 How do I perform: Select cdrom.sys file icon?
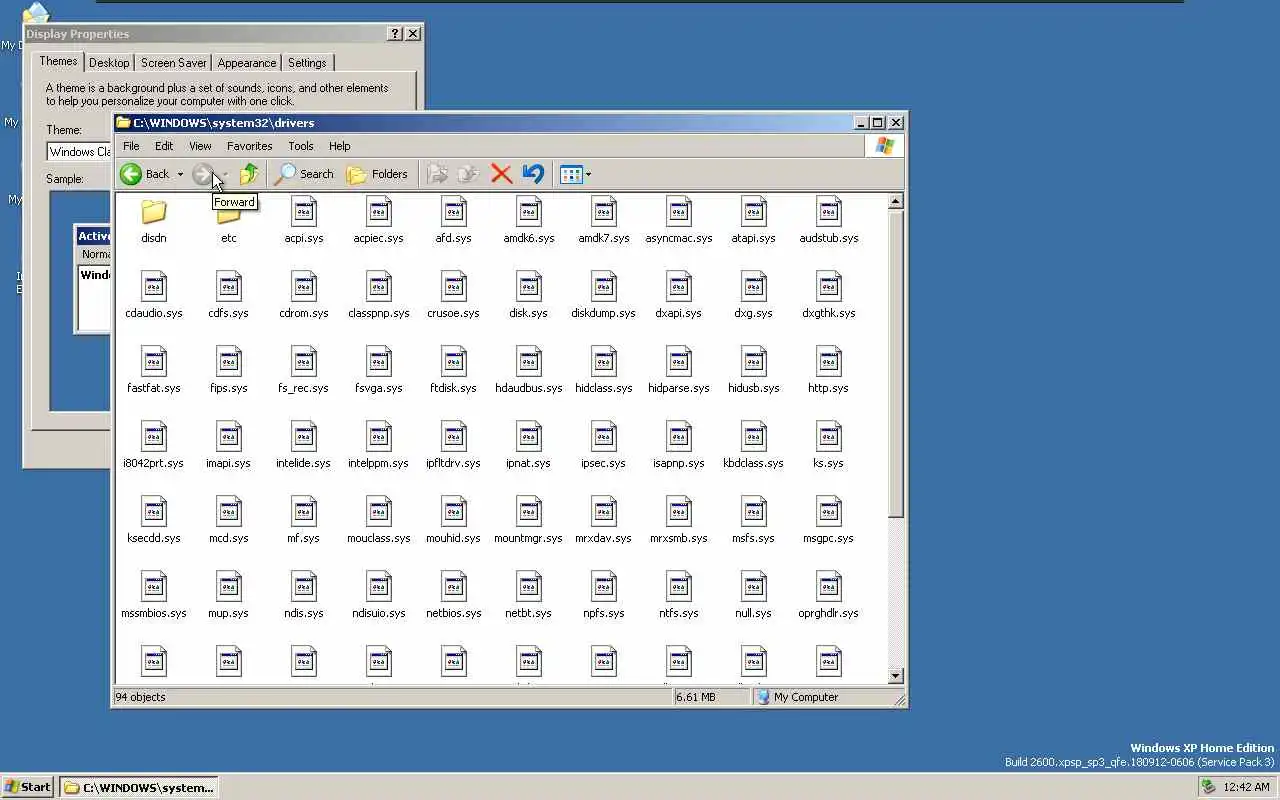(304, 287)
